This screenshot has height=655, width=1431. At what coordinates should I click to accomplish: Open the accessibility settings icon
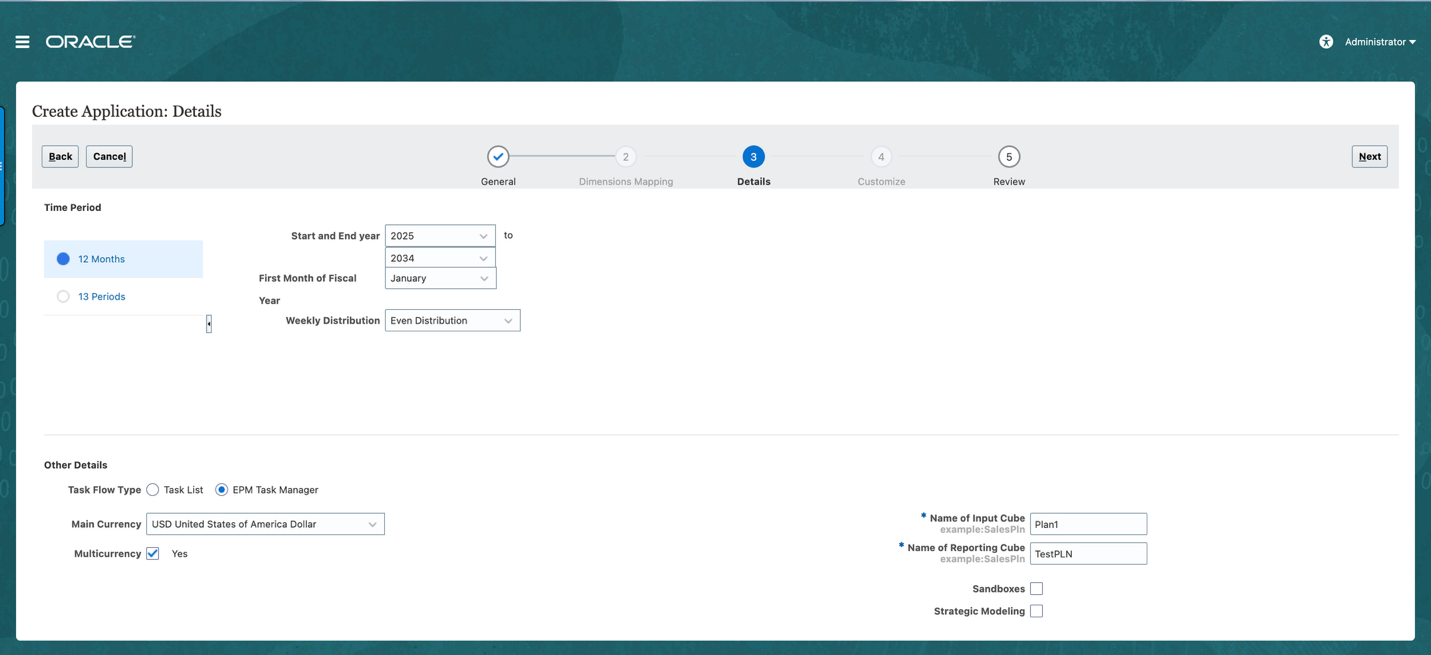click(x=1326, y=42)
